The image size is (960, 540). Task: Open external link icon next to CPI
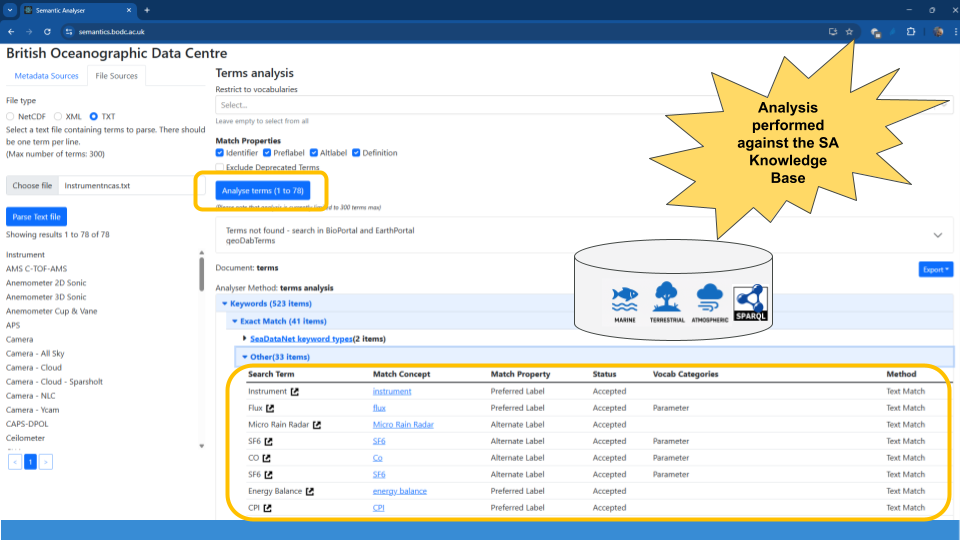point(268,508)
